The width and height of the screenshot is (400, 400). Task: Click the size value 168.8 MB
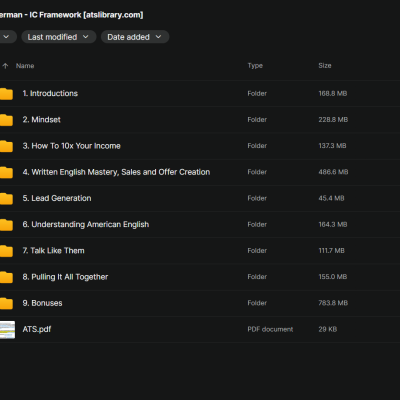click(x=333, y=93)
